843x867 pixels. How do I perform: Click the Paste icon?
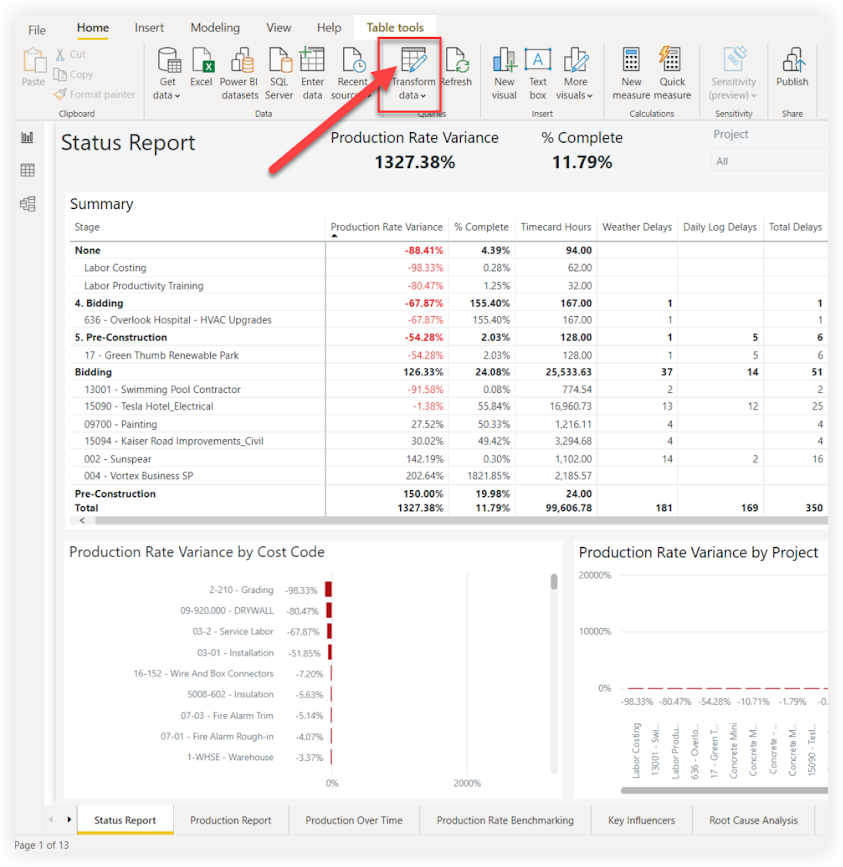click(x=34, y=60)
